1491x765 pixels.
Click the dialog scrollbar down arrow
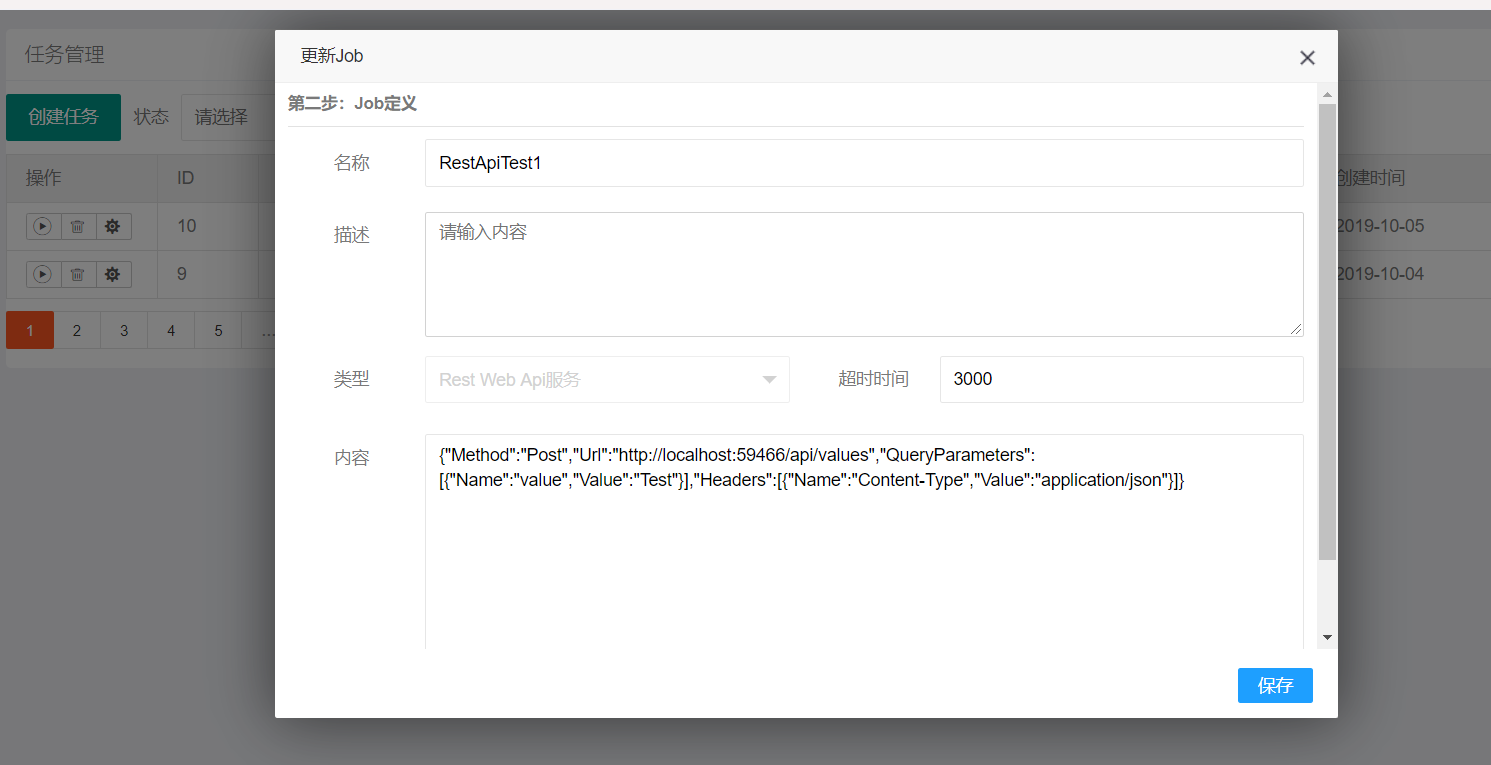click(x=1327, y=637)
